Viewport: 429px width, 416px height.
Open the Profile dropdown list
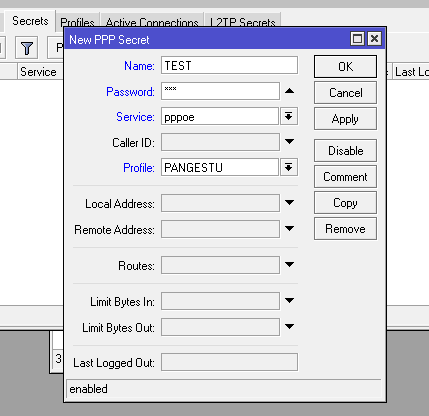click(289, 167)
